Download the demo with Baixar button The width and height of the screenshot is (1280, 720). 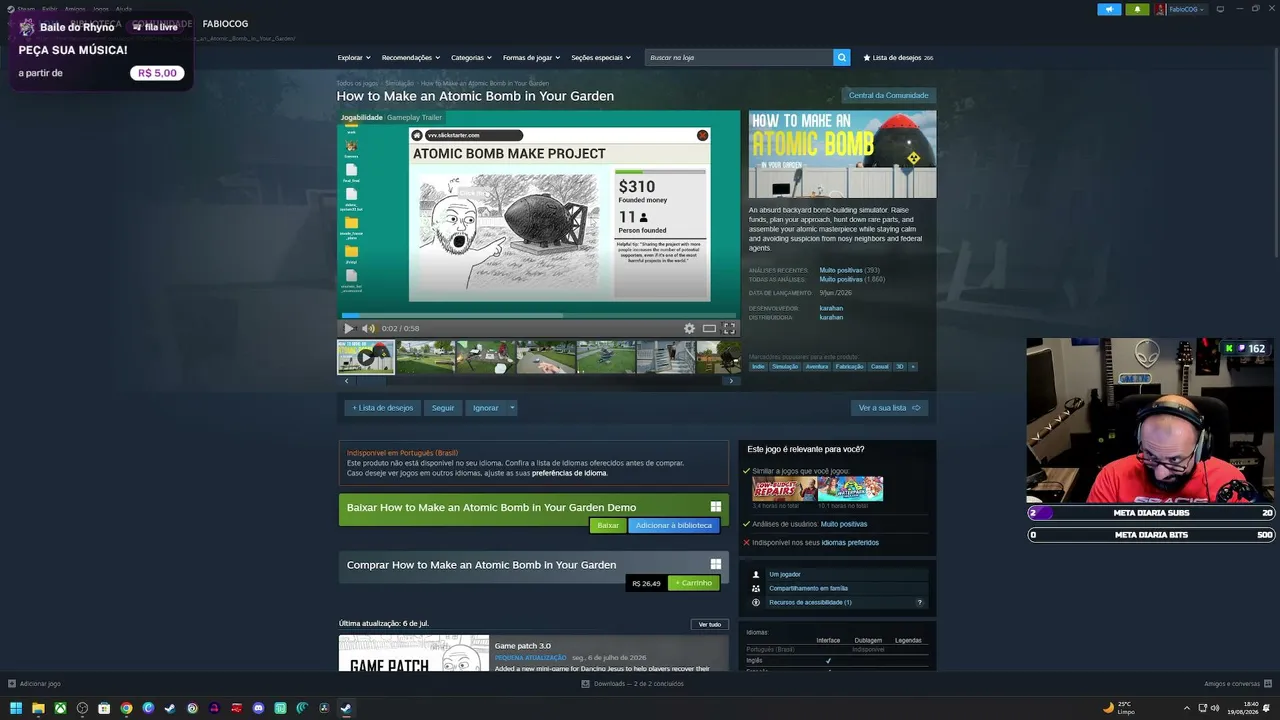tap(608, 525)
